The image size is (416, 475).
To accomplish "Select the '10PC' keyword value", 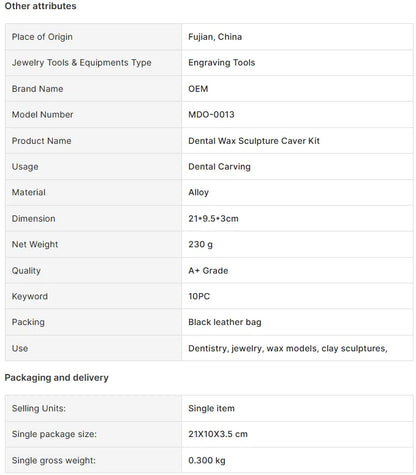I will (x=199, y=296).
